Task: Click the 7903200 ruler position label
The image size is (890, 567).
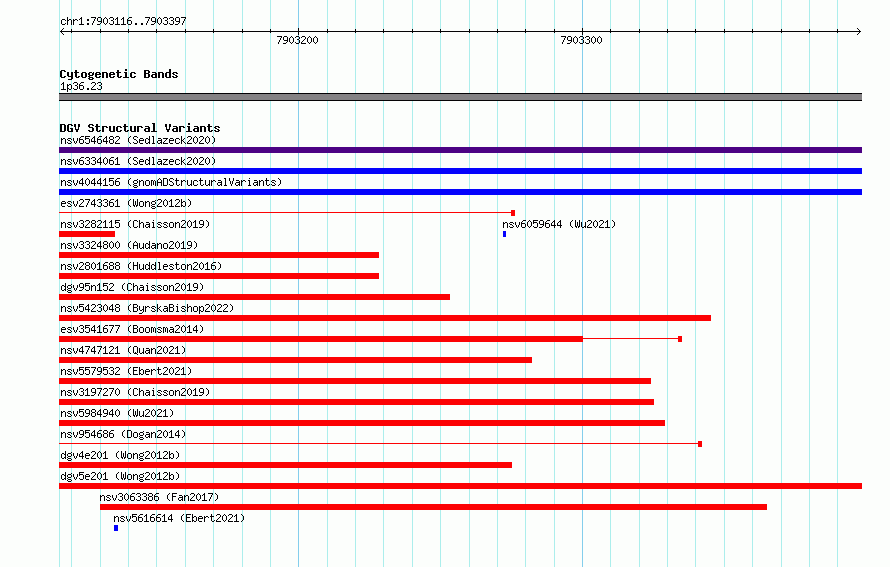Action: pyautogui.click(x=297, y=40)
